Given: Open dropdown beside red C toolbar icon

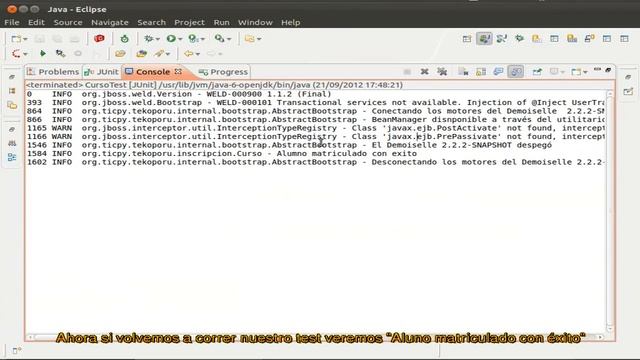Looking at the screenshot, I should (x=25, y=54).
